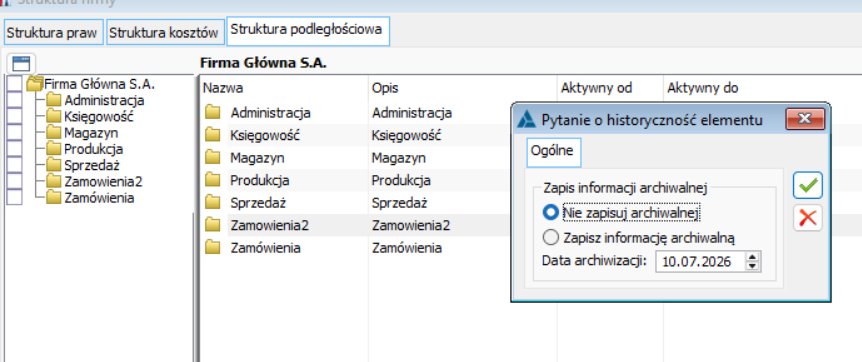Tick the checkbox beside Księgowość in the tree
The width and height of the screenshot is (862, 362).
(15, 116)
